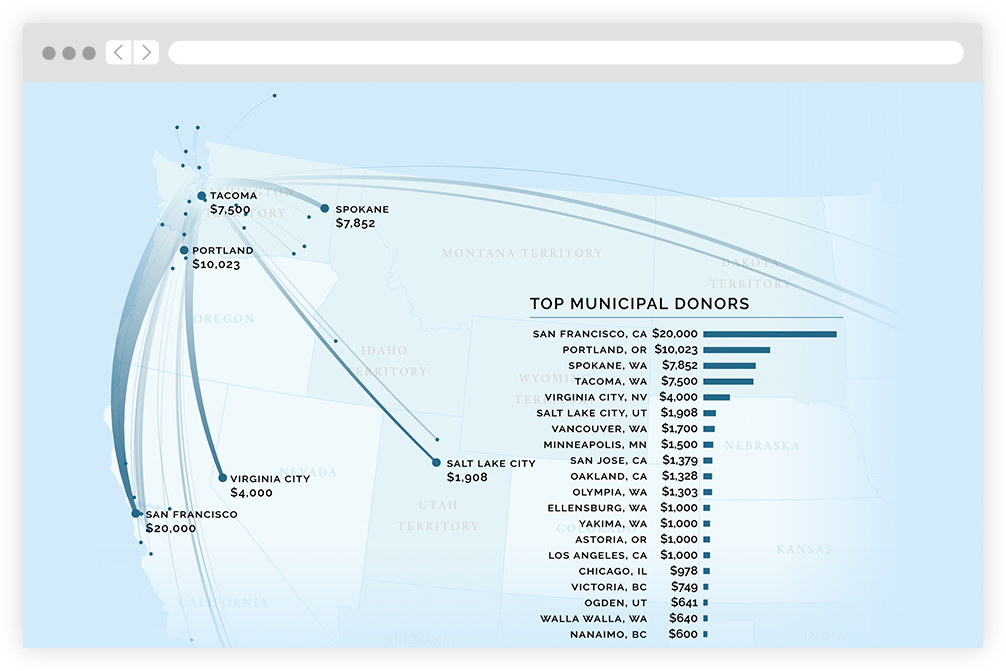Click the San Francisco, CA donor bar
This screenshot has height=671, width=1006.
point(770,334)
